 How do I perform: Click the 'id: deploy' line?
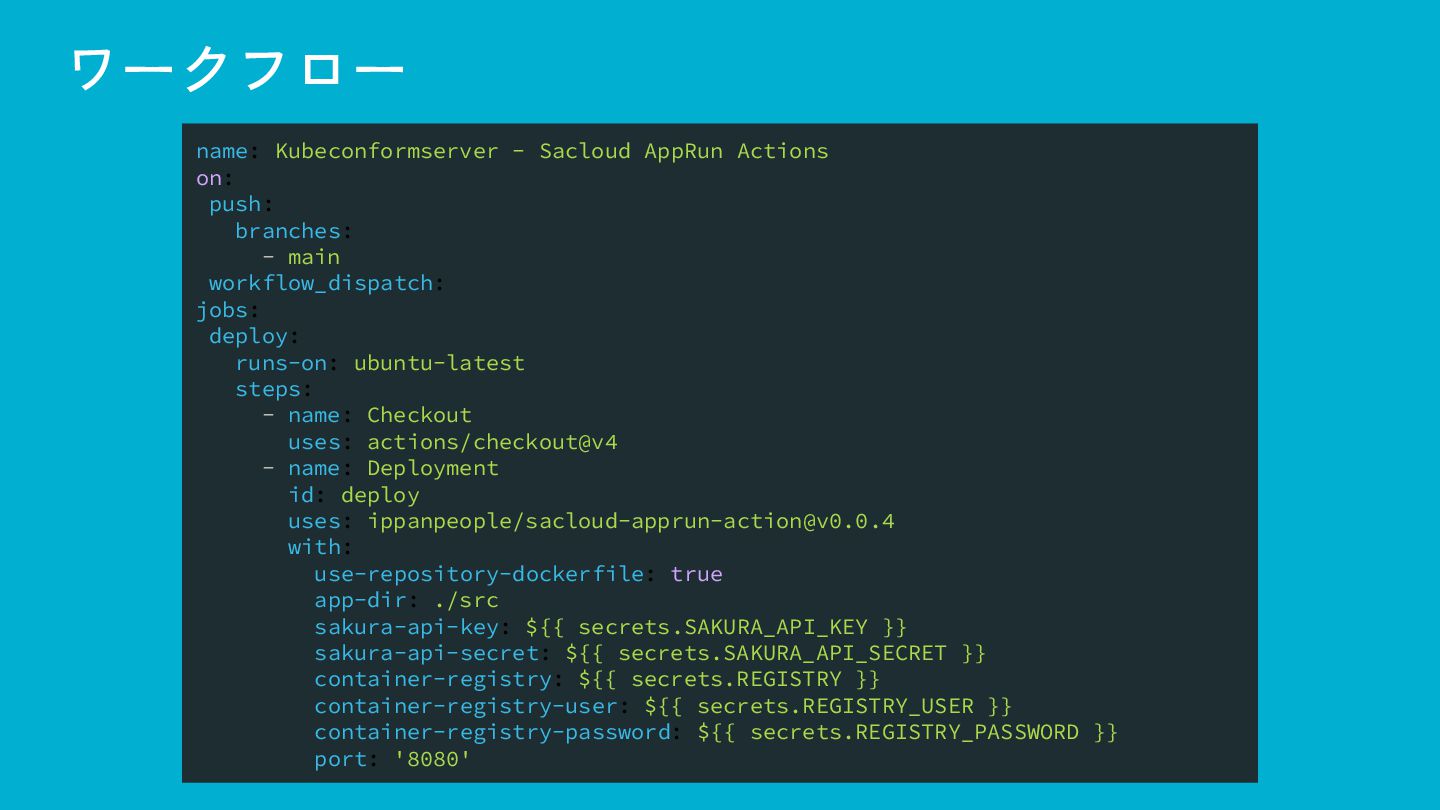coord(354,495)
